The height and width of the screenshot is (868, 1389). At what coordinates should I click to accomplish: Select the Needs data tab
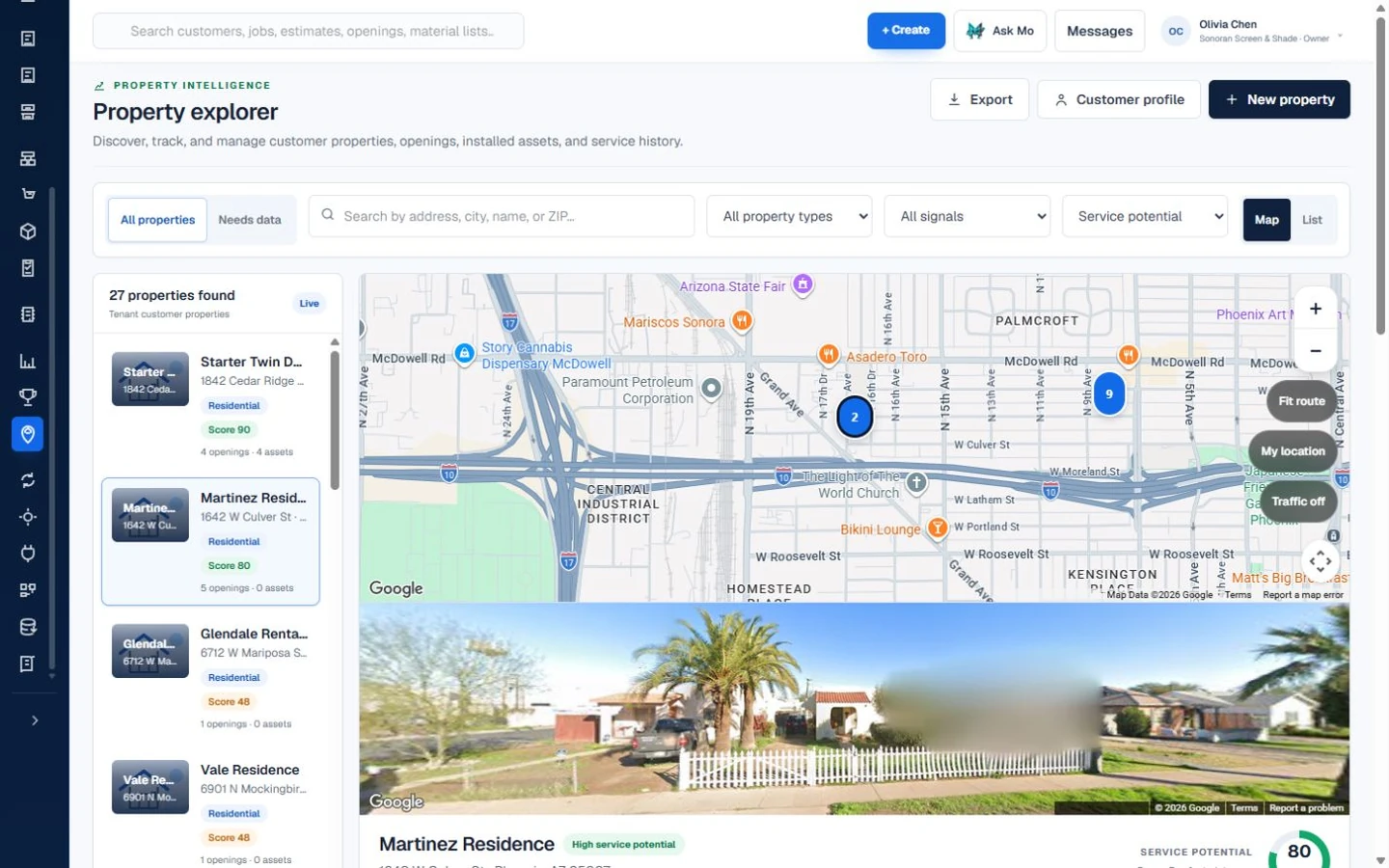[x=250, y=220]
